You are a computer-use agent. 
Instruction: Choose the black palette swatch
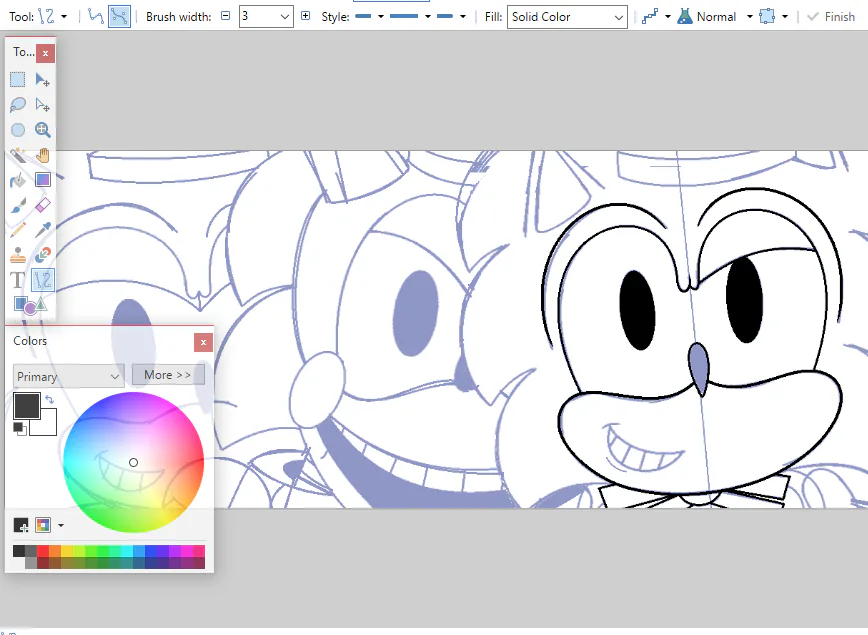pos(19,551)
